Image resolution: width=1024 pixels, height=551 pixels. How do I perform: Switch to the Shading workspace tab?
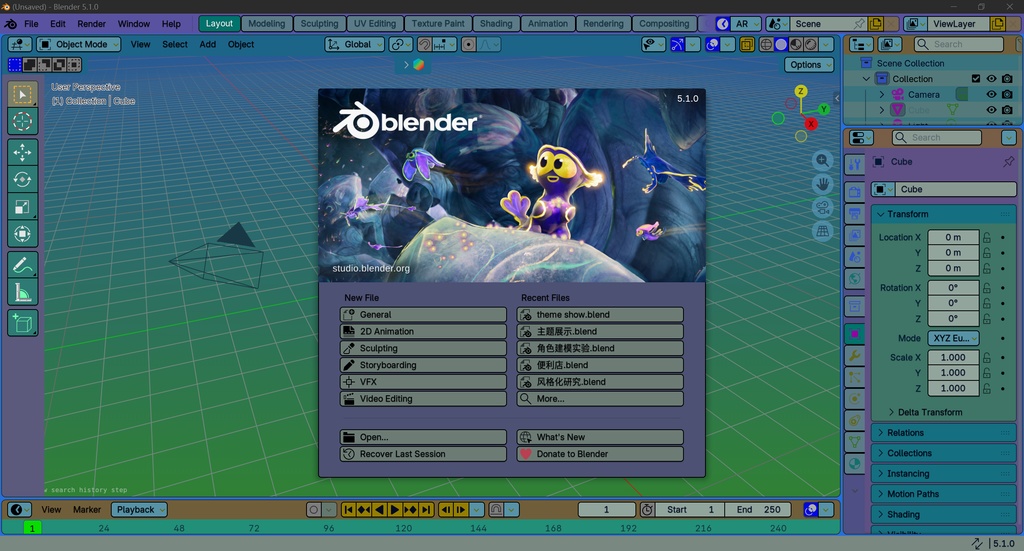coord(496,24)
